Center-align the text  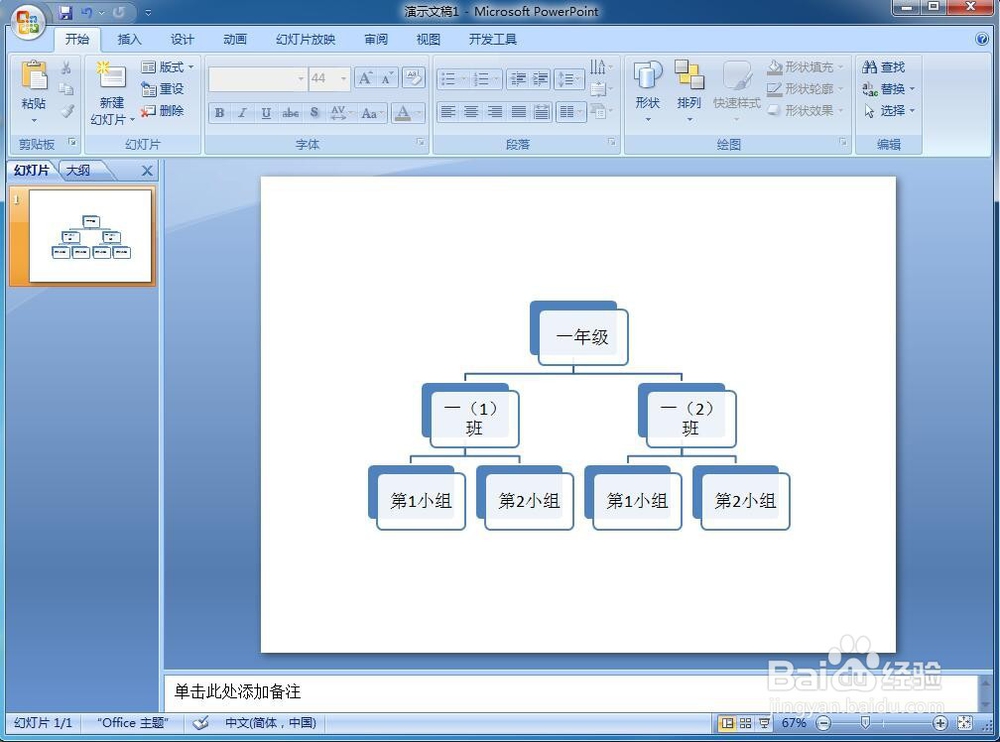tap(471, 112)
